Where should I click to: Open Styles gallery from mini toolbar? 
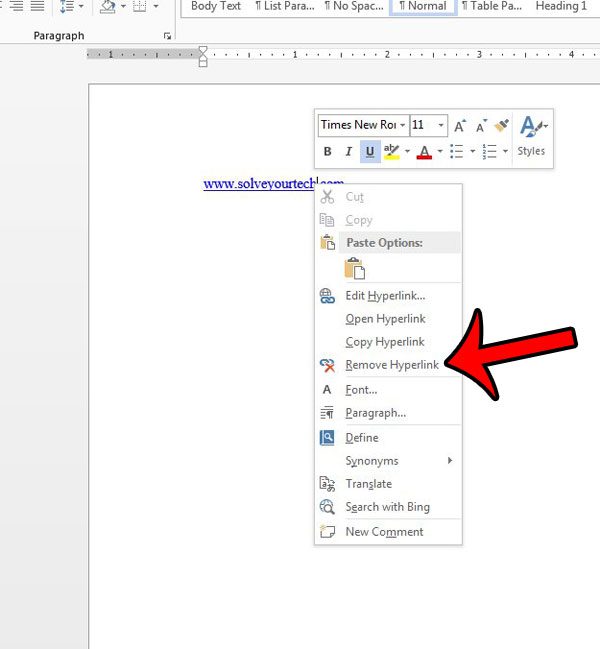[532, 136]
